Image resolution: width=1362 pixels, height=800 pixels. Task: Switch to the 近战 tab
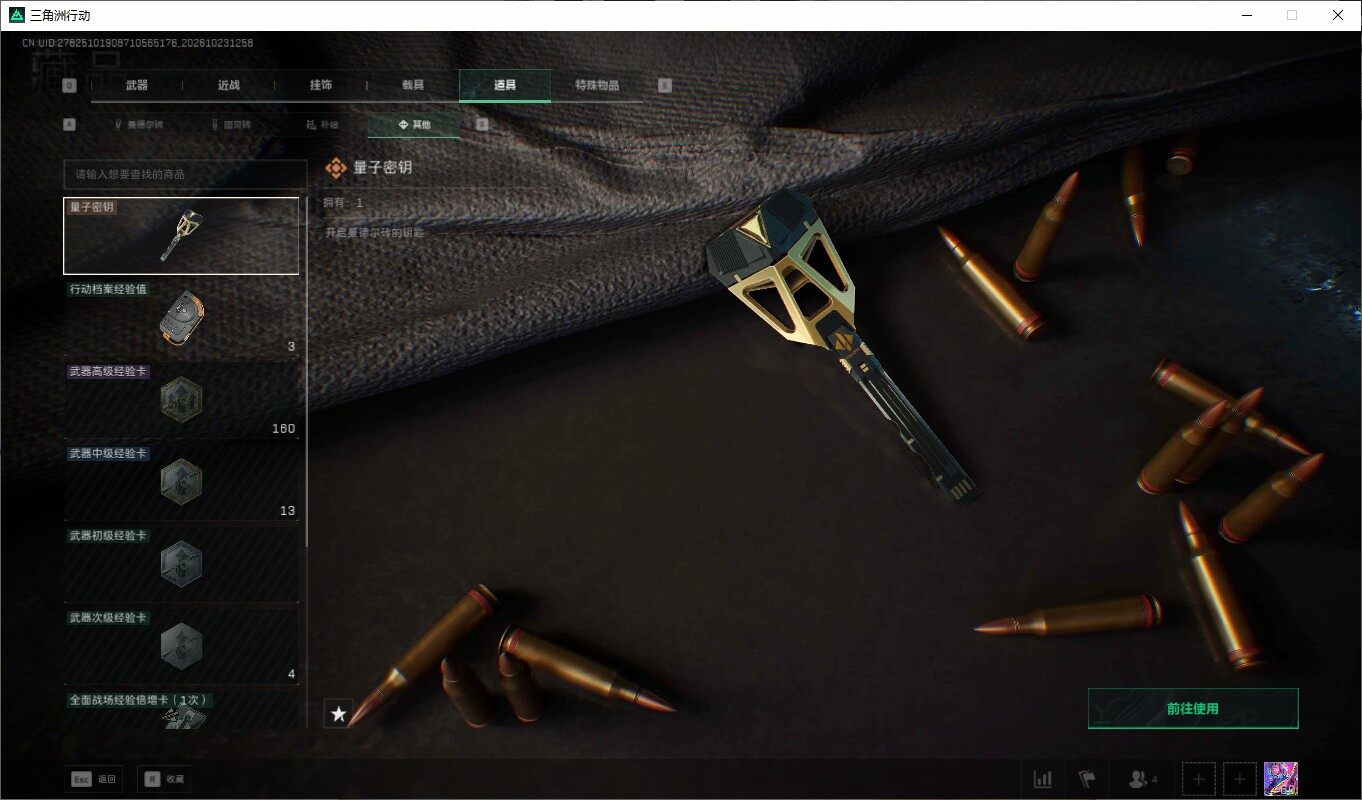pos(229,86)
